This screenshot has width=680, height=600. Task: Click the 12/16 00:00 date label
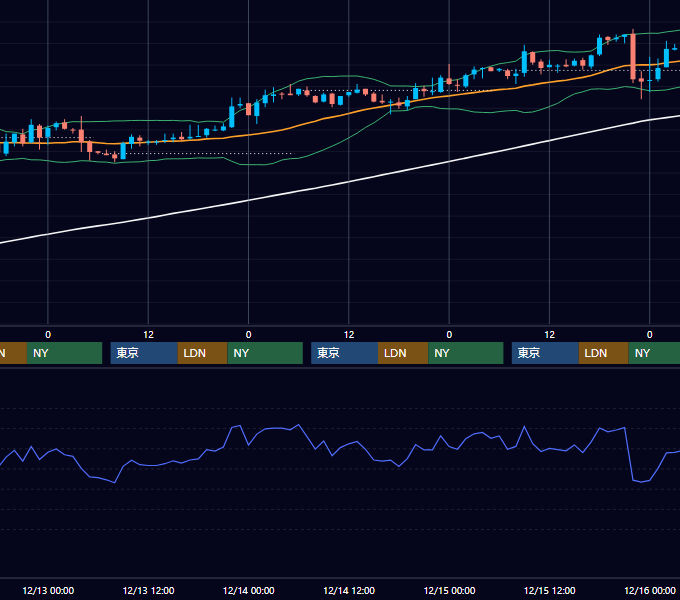[650, 590]
